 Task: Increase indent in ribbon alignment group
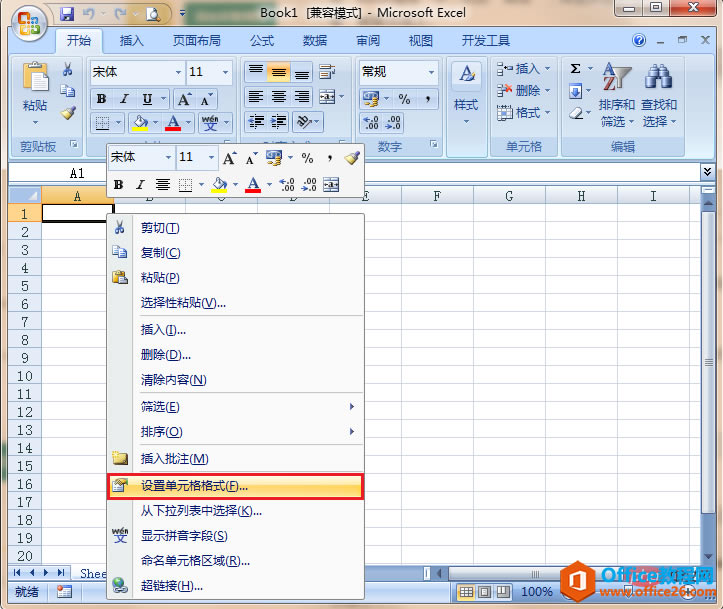[x=278, y=122]
